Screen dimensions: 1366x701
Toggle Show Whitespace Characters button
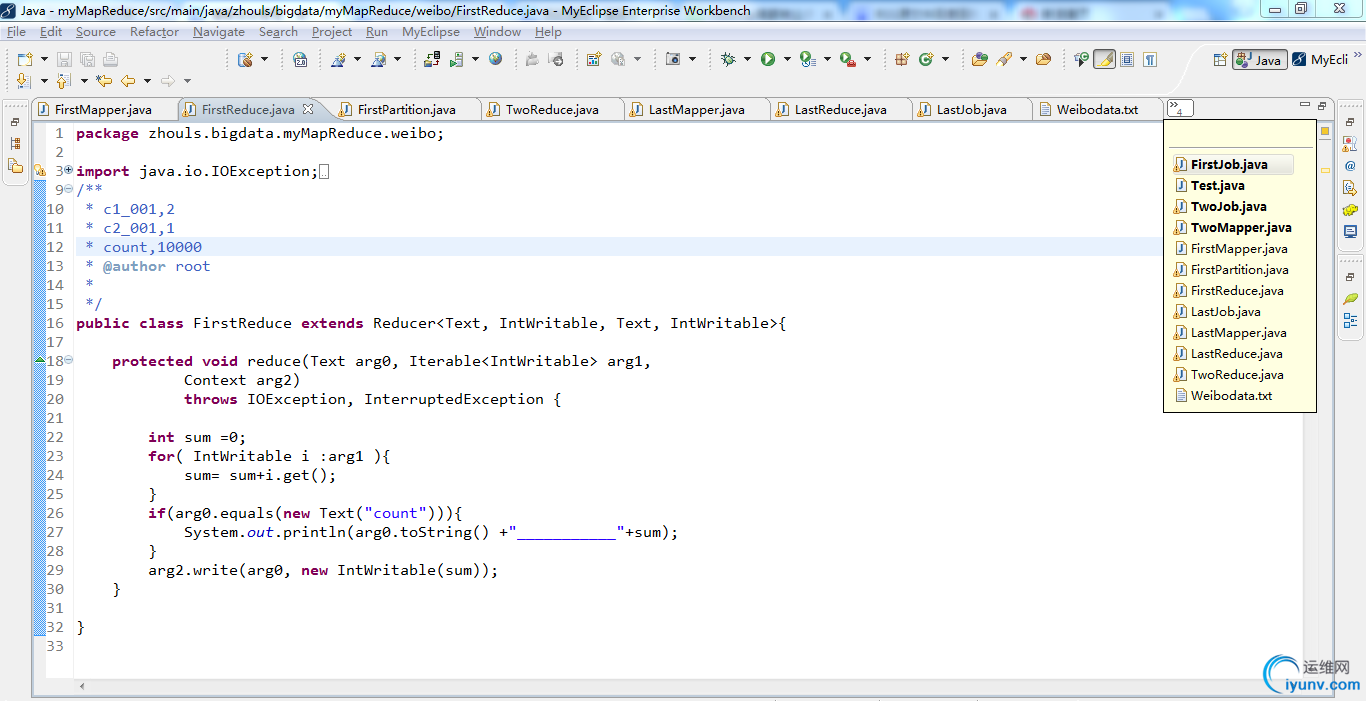click(1150, 59)
